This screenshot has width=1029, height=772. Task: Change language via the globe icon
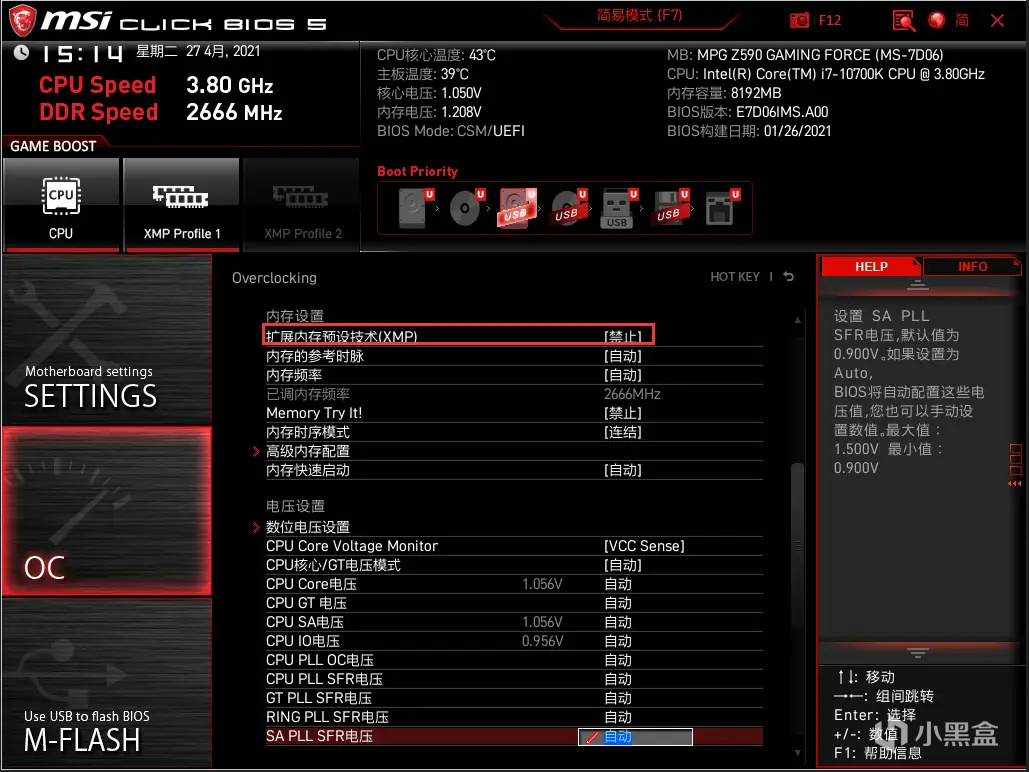[936, 20]
